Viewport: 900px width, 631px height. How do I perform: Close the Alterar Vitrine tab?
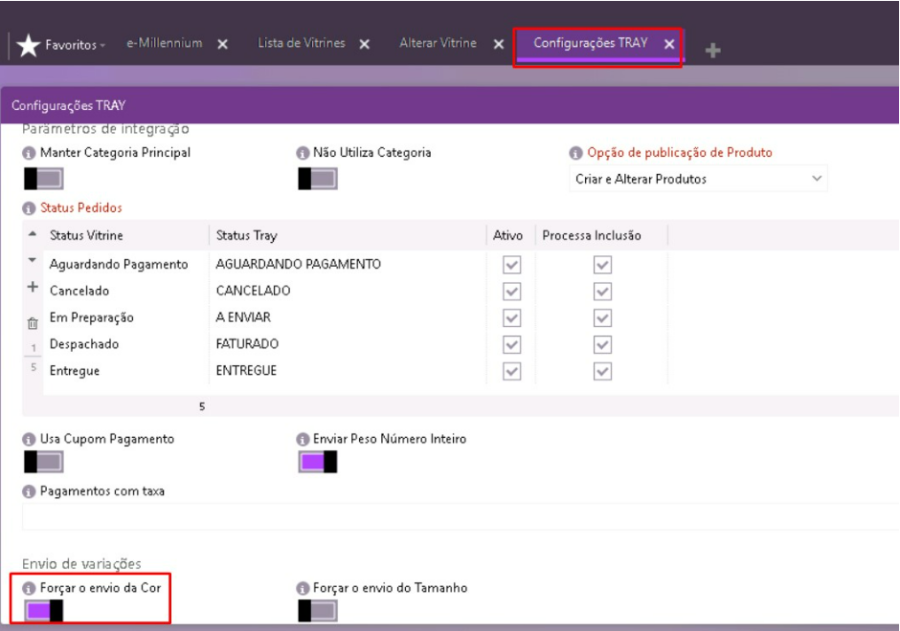(499, 44)
